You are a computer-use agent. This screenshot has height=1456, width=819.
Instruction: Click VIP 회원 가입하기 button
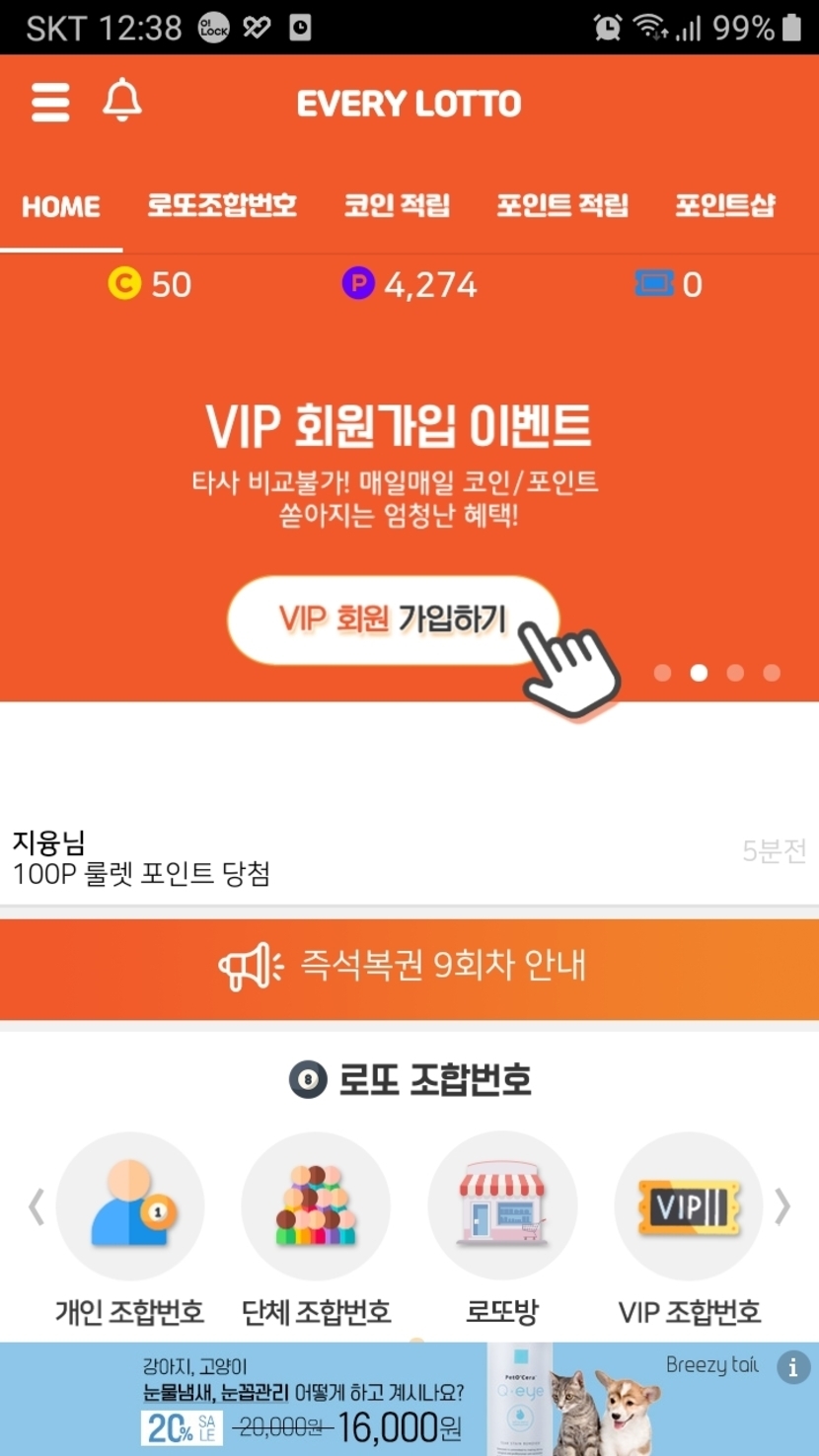click(394, 619)
